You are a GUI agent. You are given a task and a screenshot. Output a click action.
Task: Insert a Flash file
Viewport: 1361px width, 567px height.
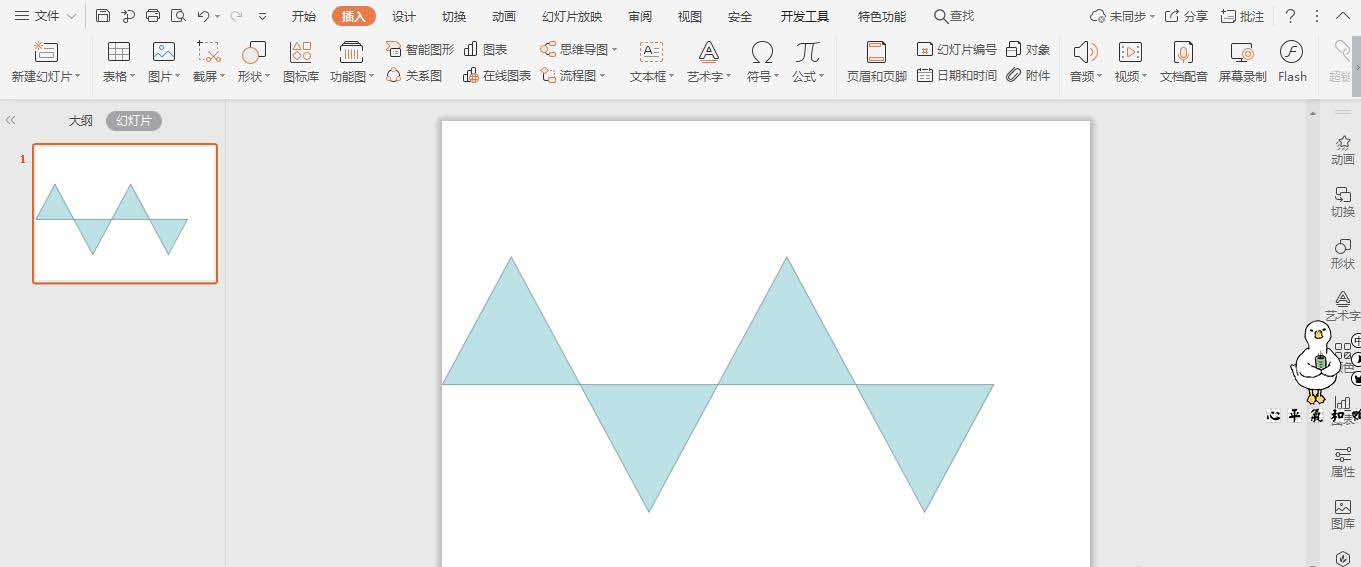(x=1292, y=62)
